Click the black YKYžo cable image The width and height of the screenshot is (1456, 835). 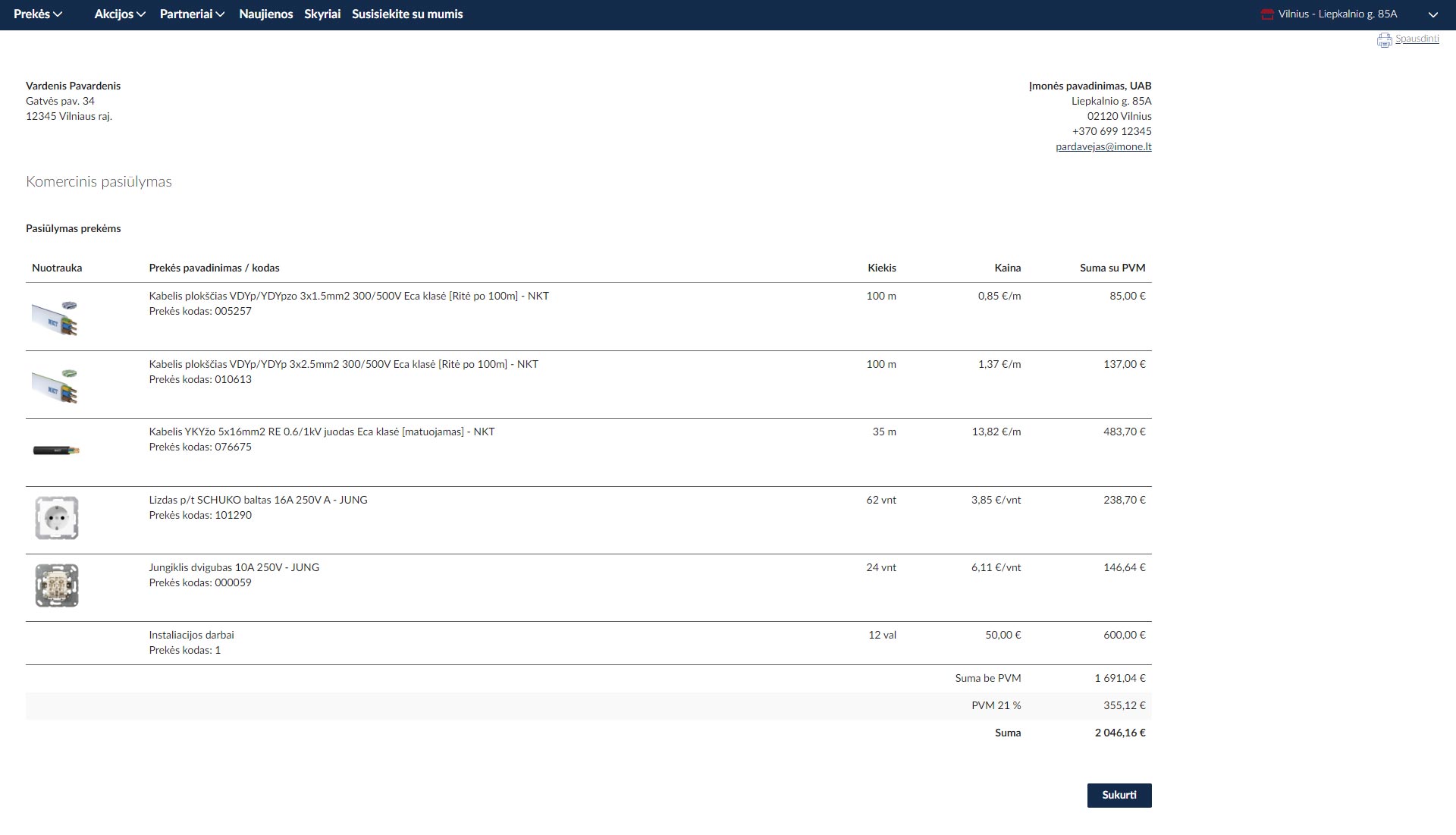[x=56, y=450]
